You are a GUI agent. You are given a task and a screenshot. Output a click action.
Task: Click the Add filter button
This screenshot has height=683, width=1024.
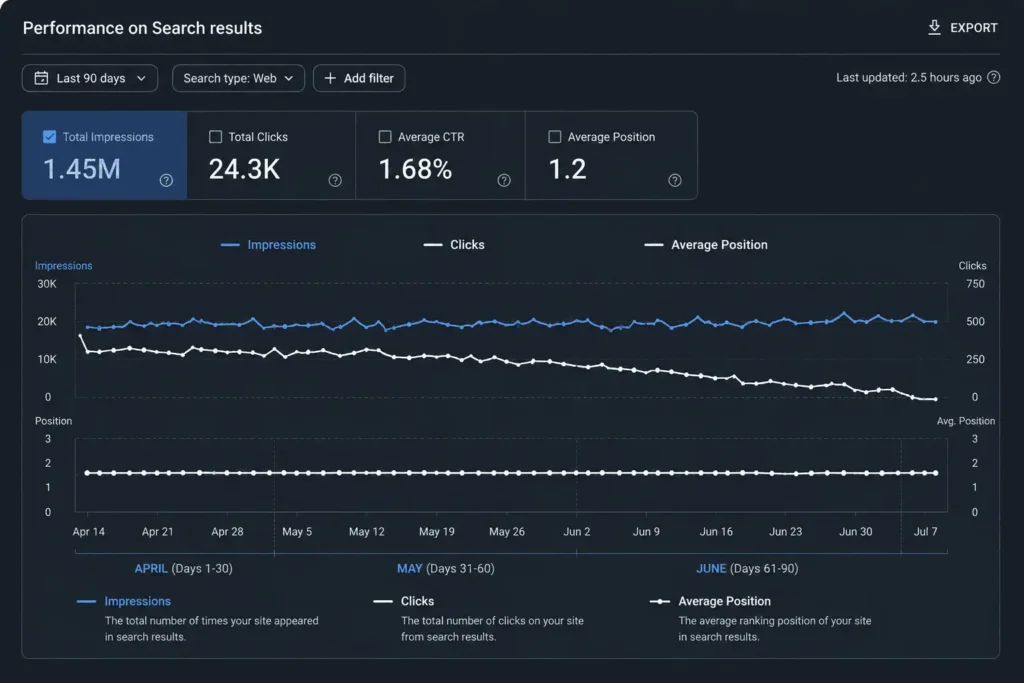click(359, 78)
